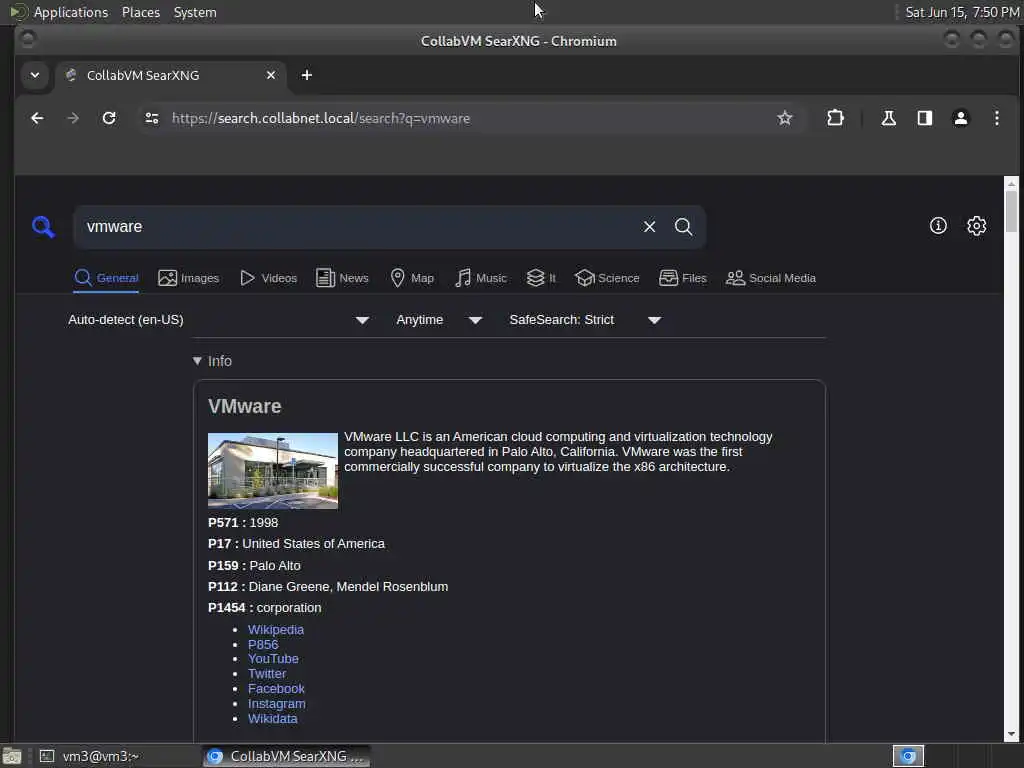The image size is (1024, 768).
Task: Reload the current page
Action: [x=109, y=118]
